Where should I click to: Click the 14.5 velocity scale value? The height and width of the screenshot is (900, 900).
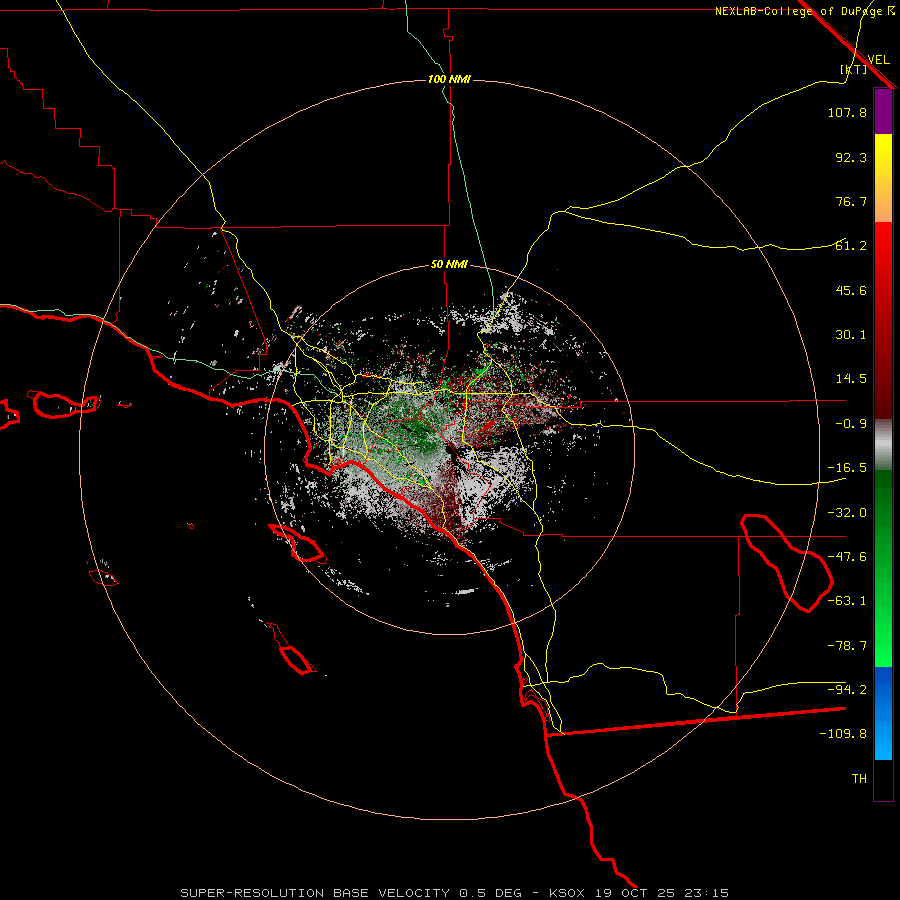coord(851,379)
